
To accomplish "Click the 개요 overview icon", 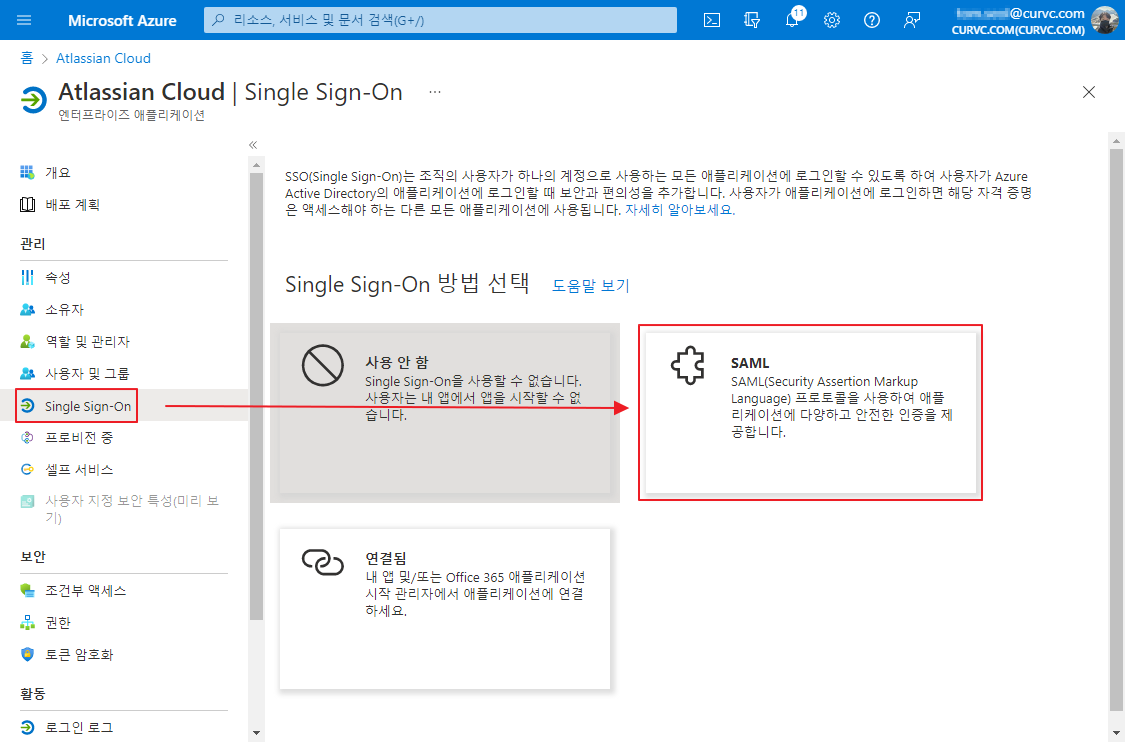I will pos(27,172).
